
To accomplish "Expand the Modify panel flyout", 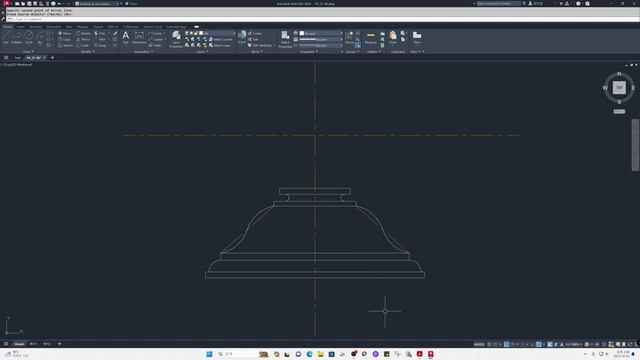I will [88, 52].
